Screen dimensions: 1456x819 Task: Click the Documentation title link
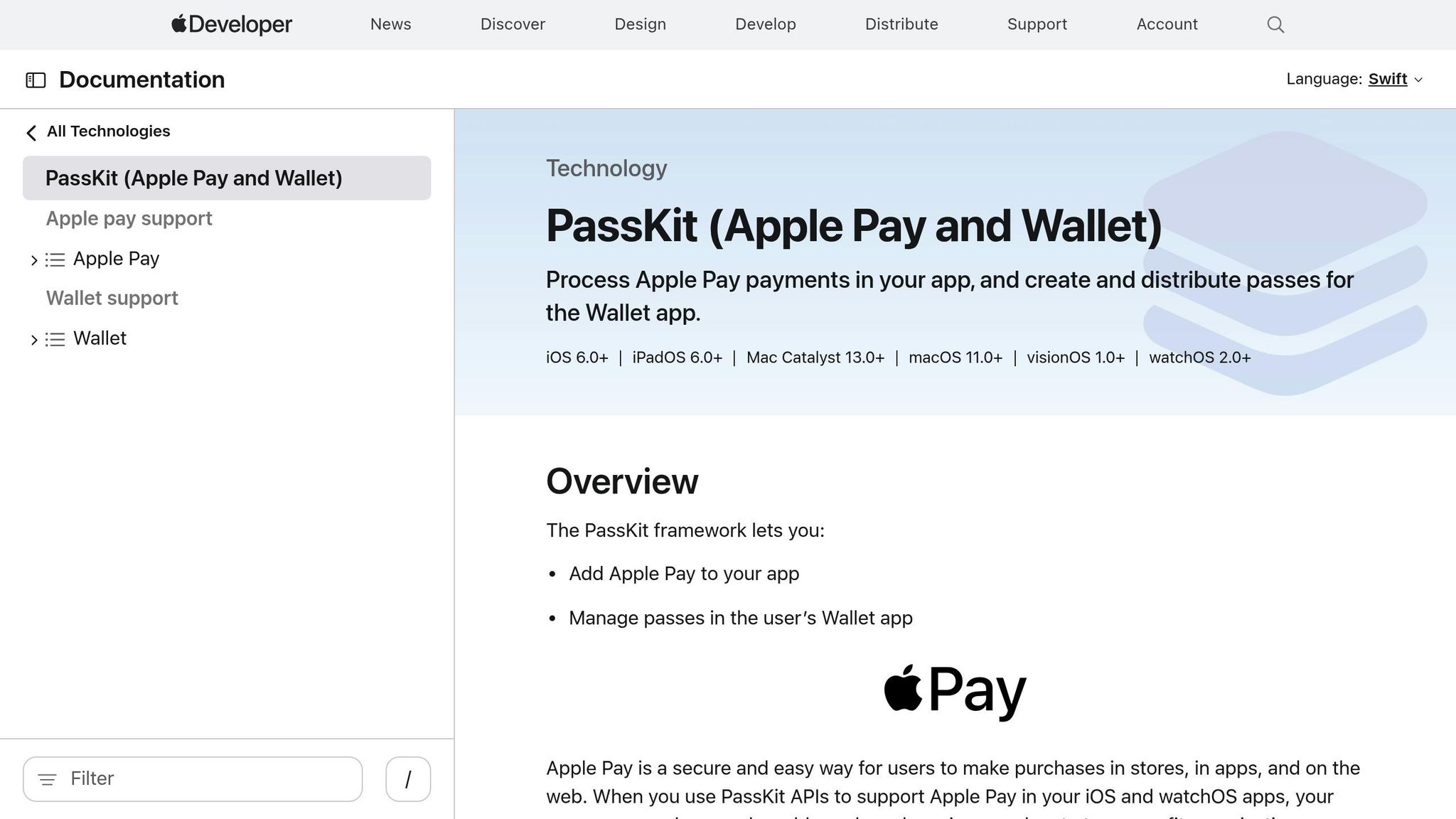pyautogui.click(x=141, y=80)
